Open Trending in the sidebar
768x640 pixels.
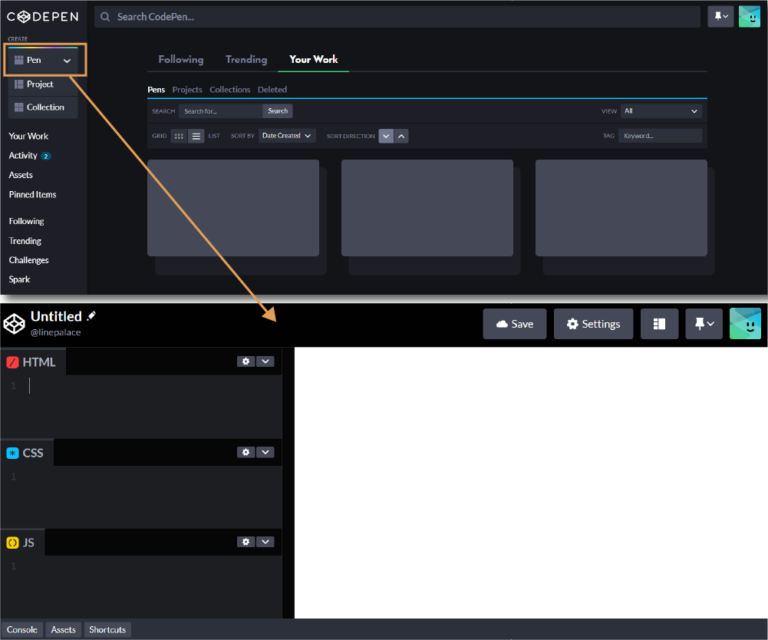click(x=25, y=241)
